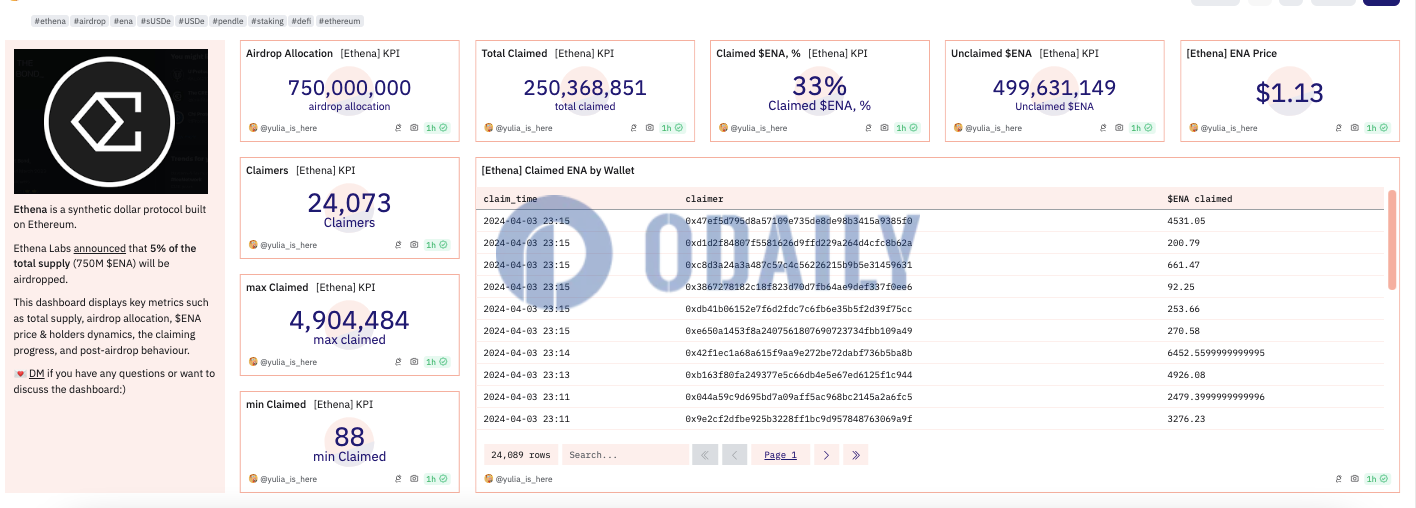Open query link icon on ENA Price card

coord(1339,128)
